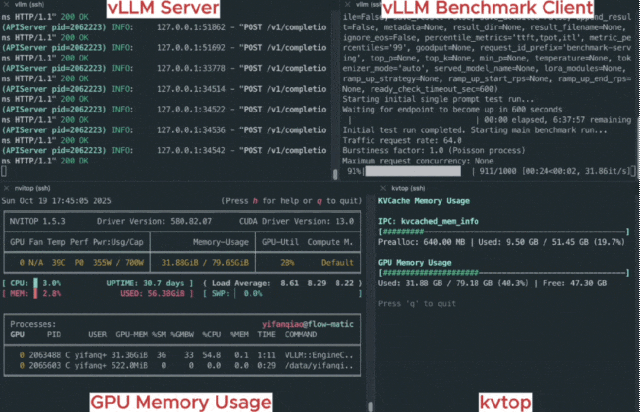Click the MEM usage bar in nvitop
The height and width of the screenshot is (412, 640).
(36, 293)
